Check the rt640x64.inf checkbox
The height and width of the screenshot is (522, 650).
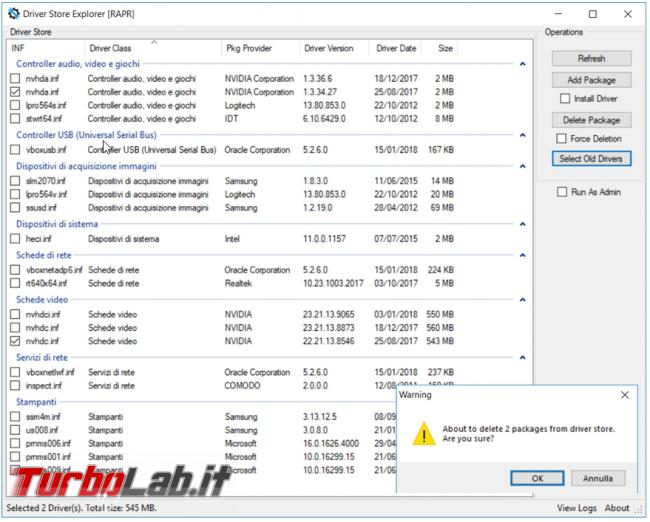(x=15, y=283)
